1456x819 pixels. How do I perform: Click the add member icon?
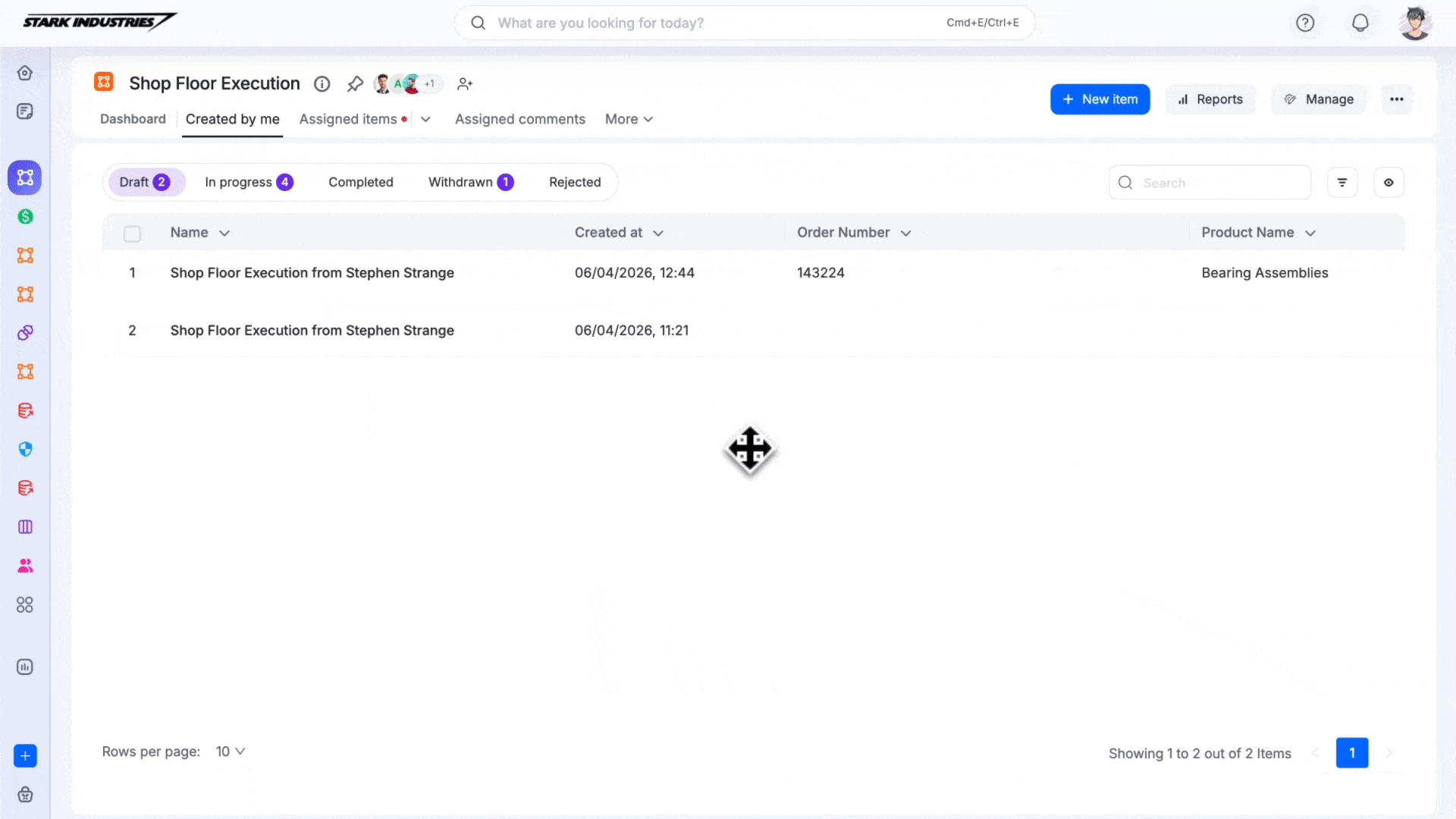point(465,84)
